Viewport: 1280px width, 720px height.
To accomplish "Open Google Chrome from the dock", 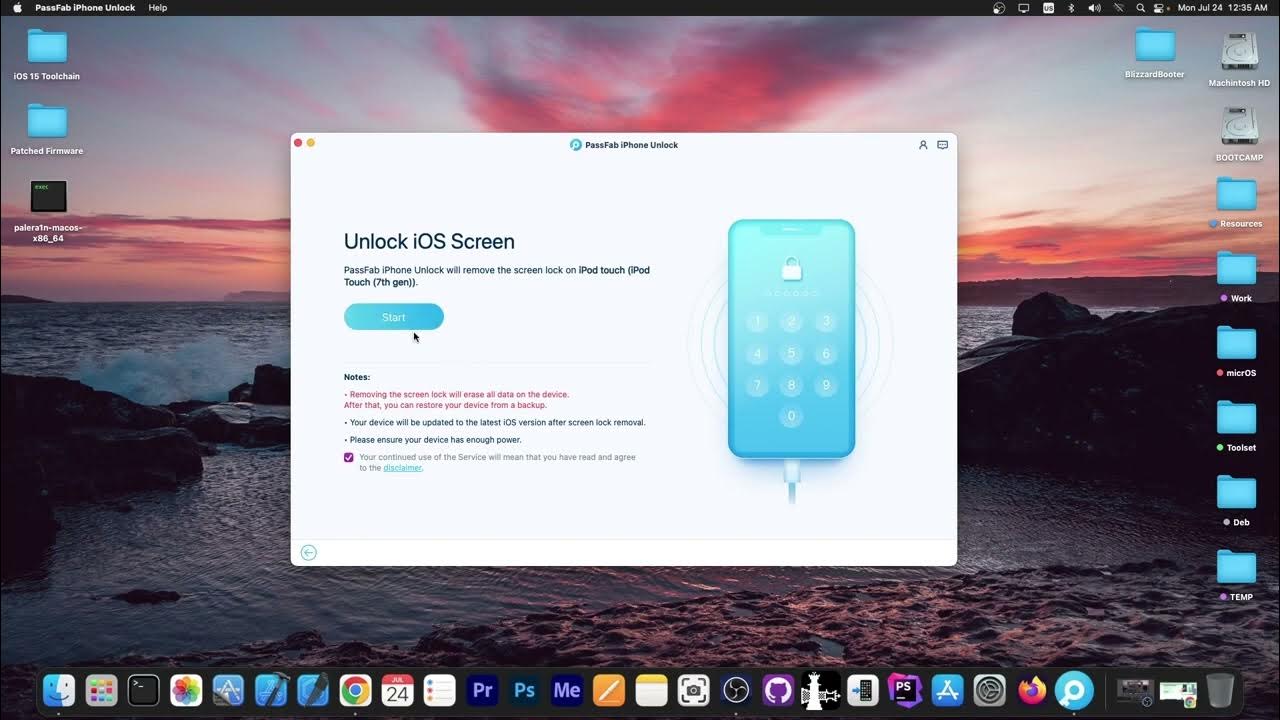I will pos(355,690).
